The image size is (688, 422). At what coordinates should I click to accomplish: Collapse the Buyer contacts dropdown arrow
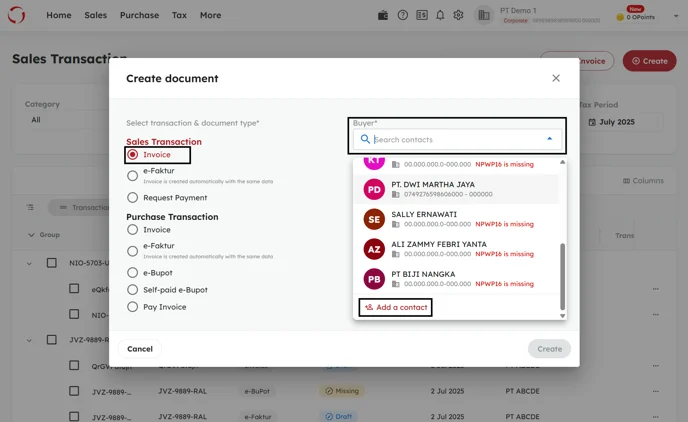tap(549, 139)
